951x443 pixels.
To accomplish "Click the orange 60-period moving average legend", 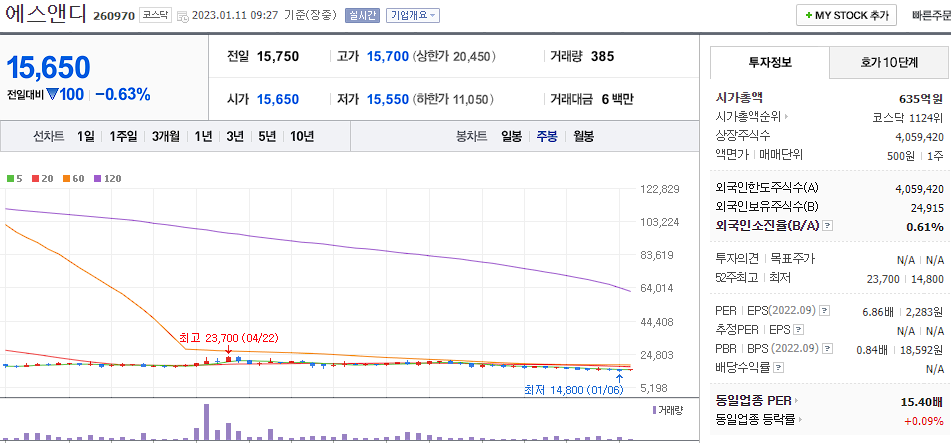I will pos(74,178).
